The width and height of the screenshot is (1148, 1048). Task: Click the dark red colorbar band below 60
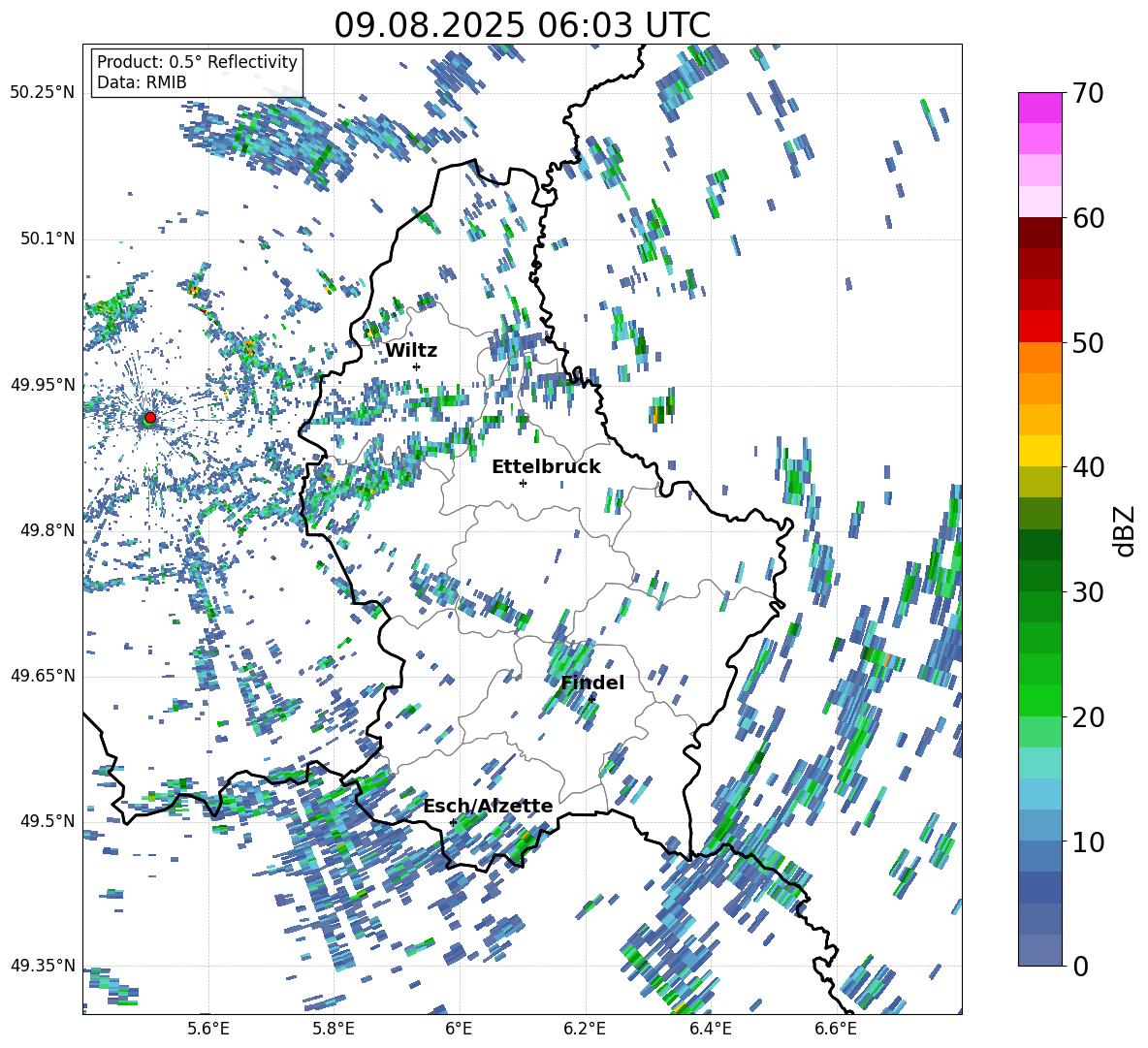click(x=1039, y=233)
